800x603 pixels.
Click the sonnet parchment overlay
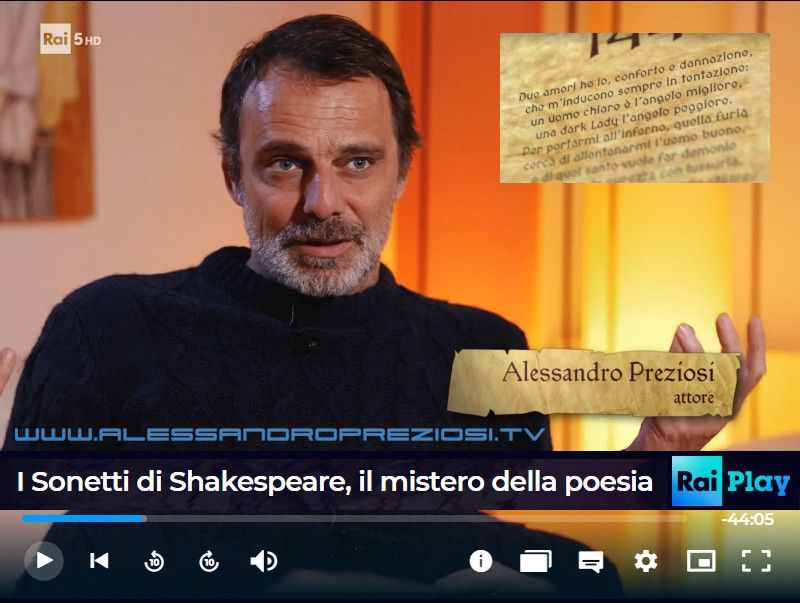(635, 108)
